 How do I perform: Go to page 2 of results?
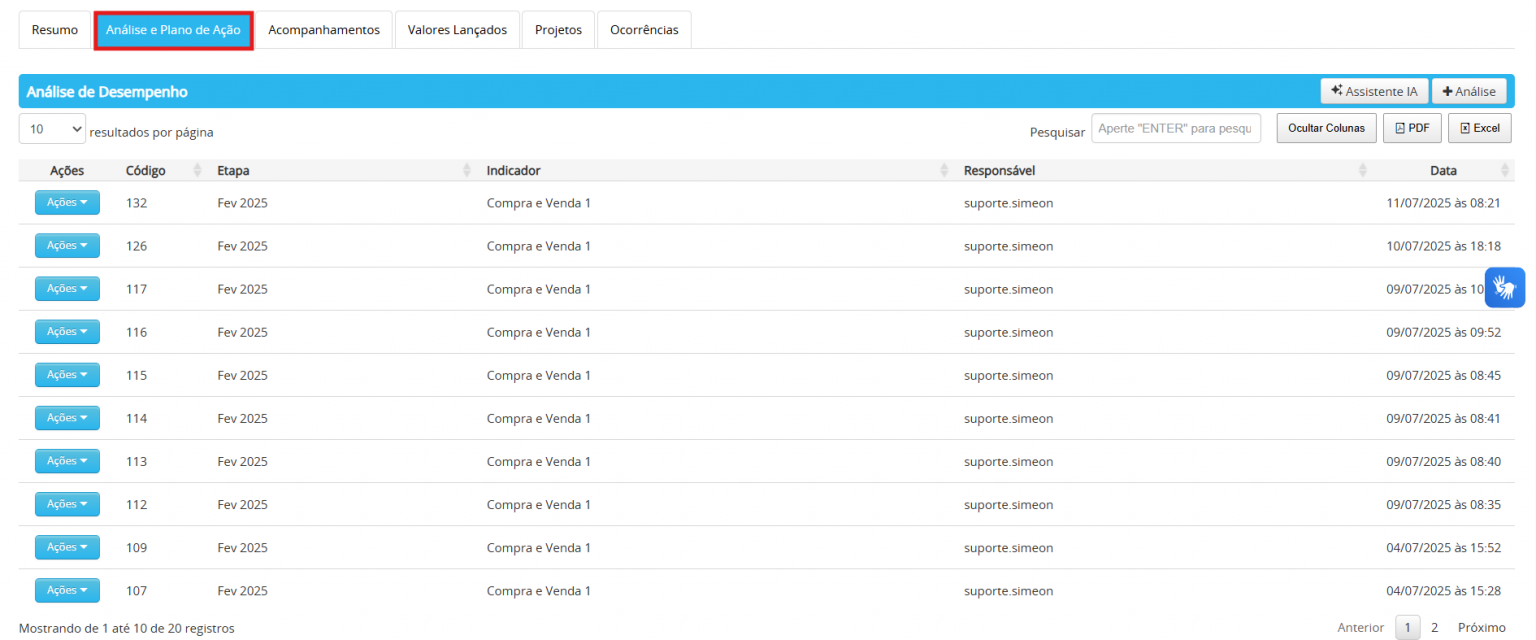tap(1434, 628)
